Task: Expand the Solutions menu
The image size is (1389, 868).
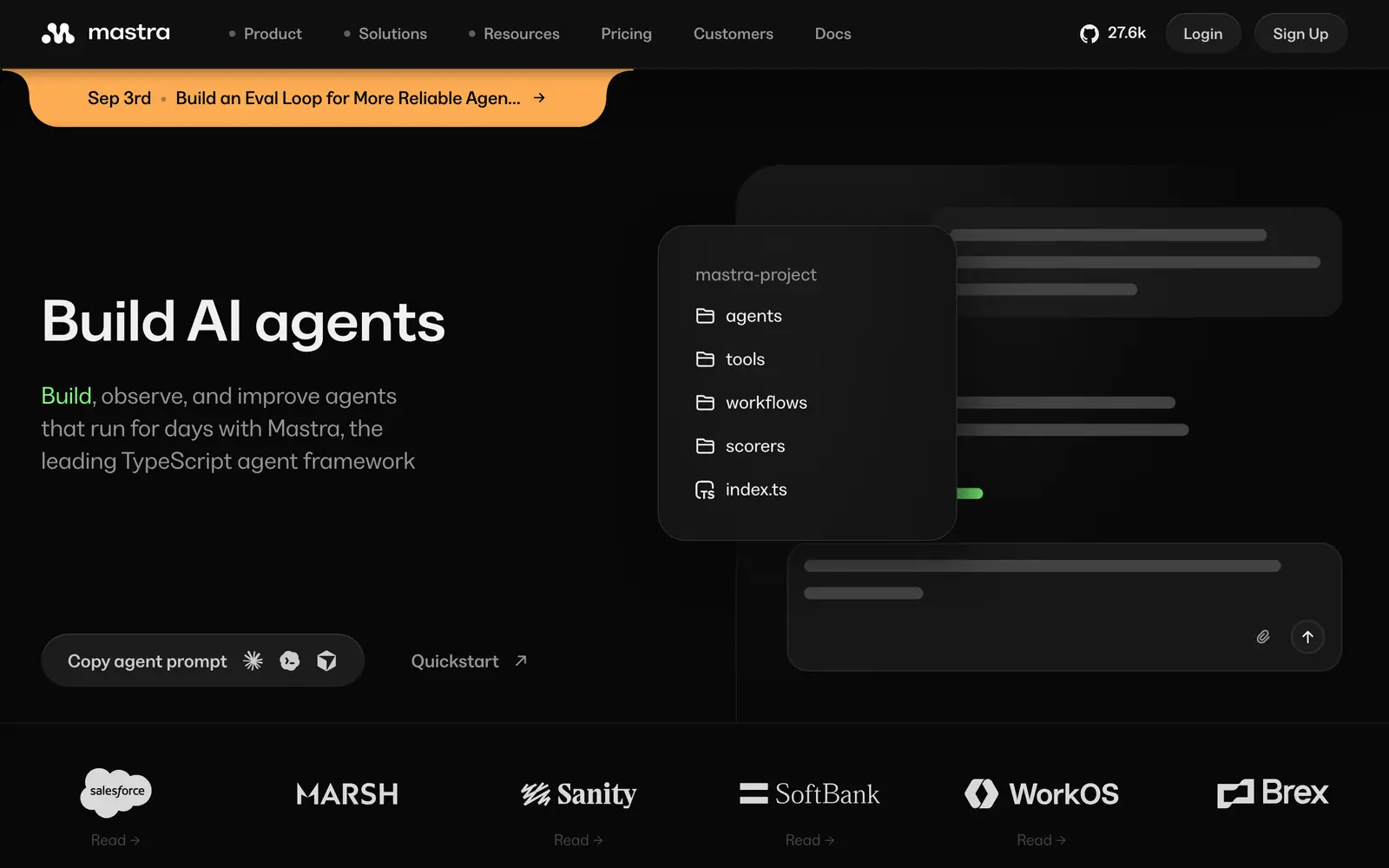Action: click(x=385, y=34)
